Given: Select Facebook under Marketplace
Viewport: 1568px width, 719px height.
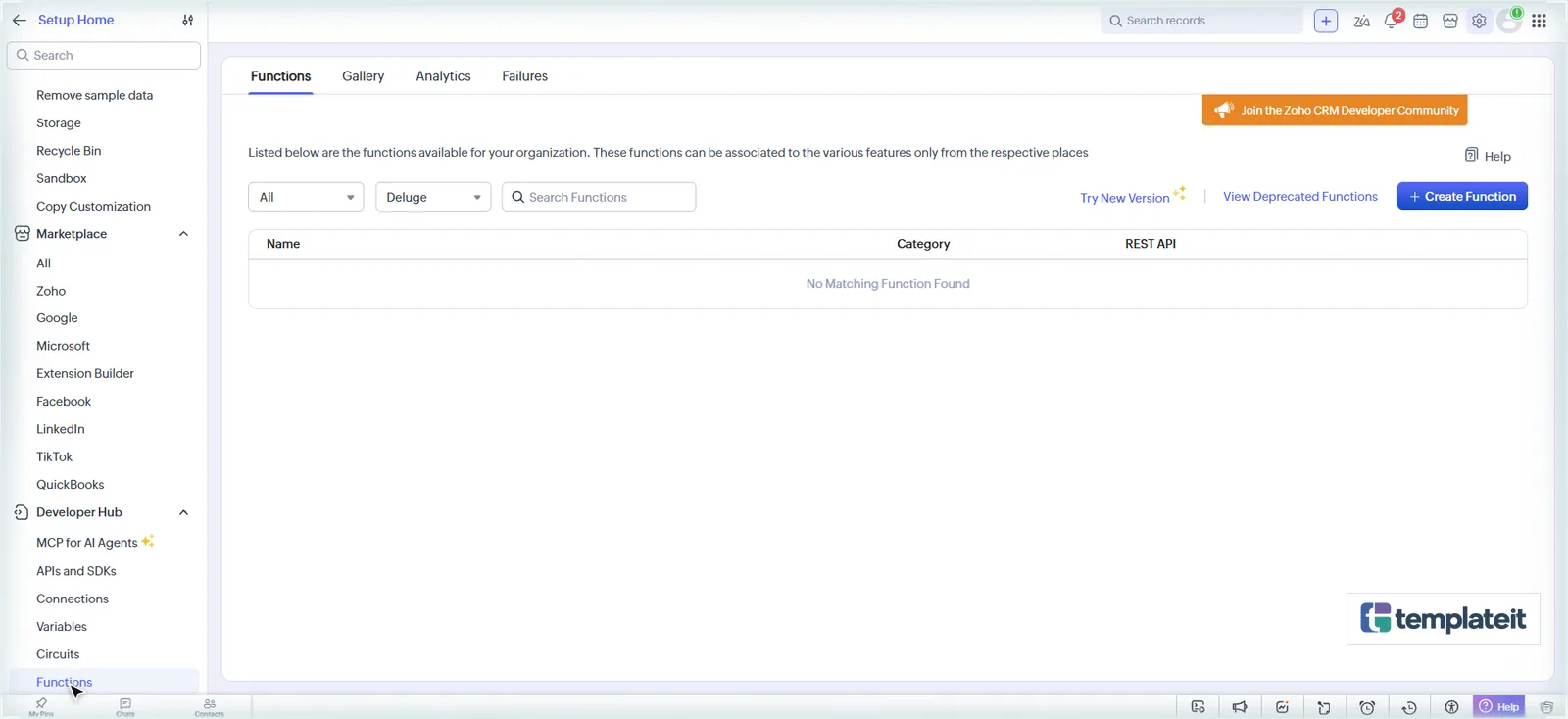Looking at the screenshot, I should [x=64, y=402].
